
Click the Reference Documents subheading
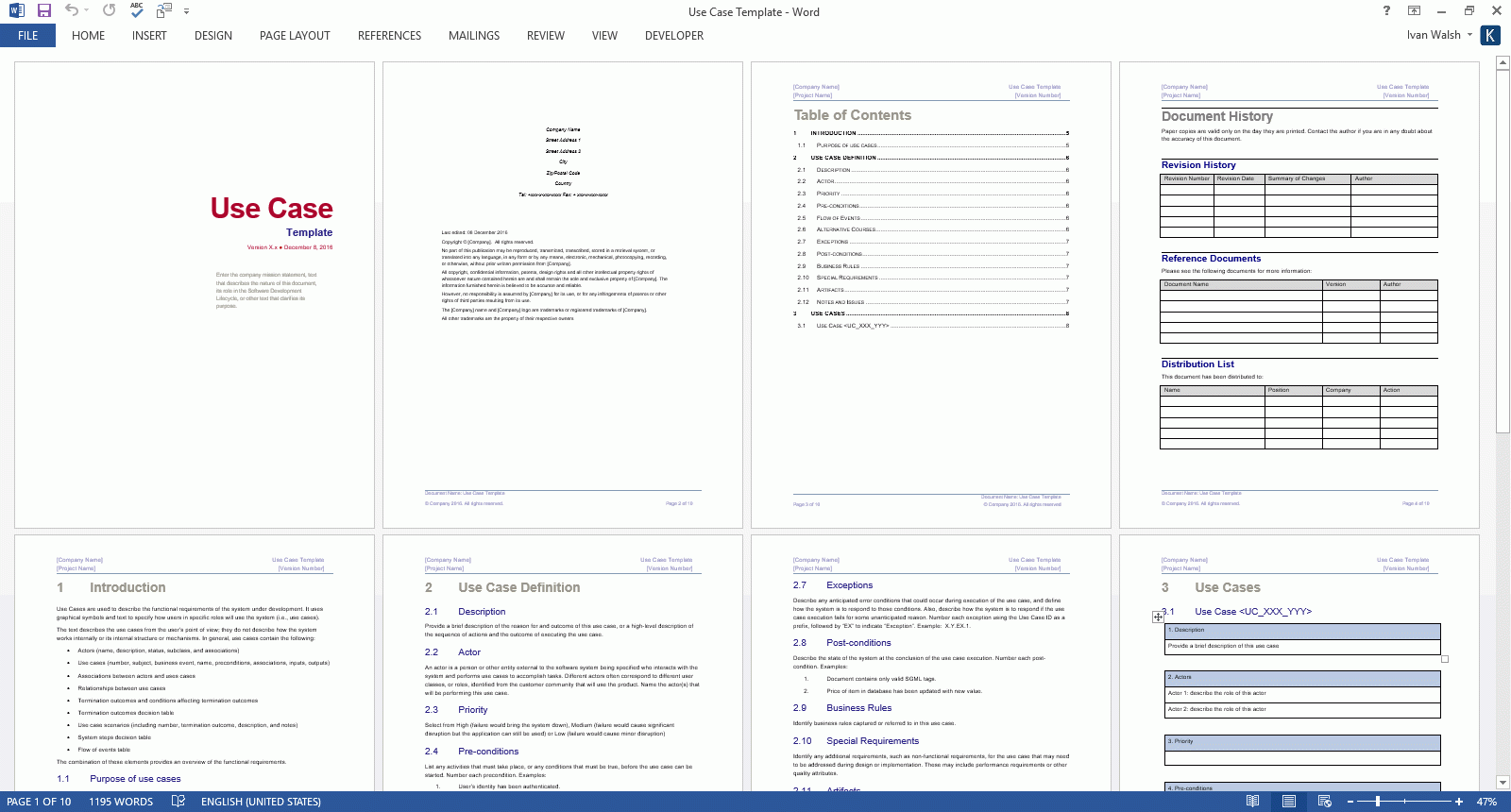click(1211, 258)
